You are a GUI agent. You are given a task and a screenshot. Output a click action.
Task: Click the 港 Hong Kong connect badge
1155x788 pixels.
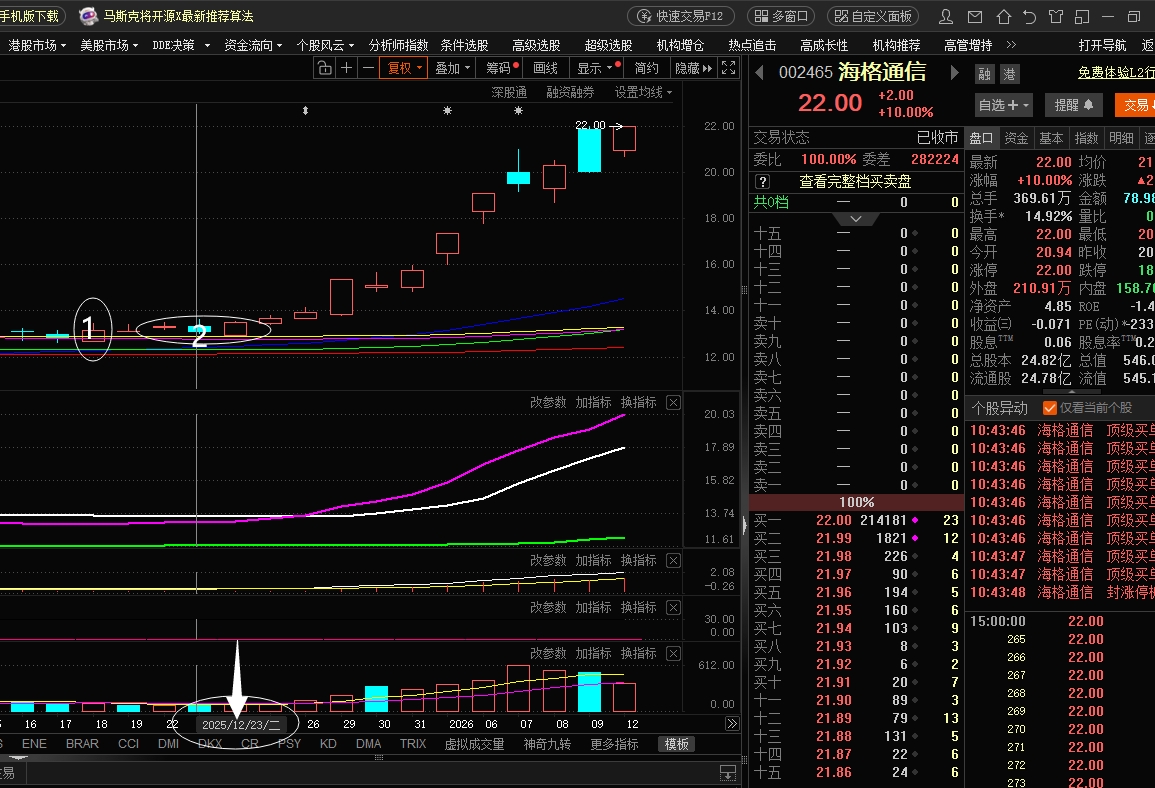pyautogui.click(x=1008, y=74)
